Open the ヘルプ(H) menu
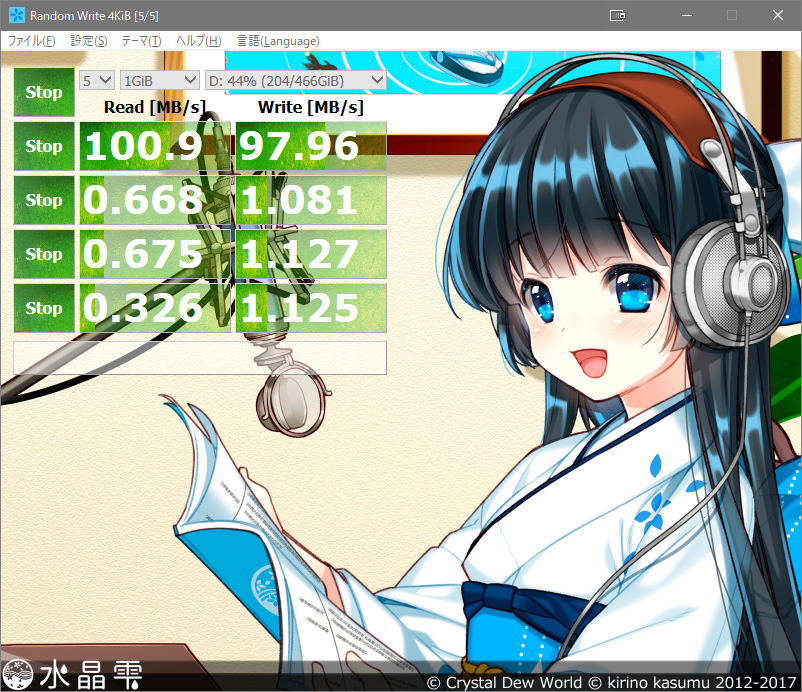Image resolution: width=802 pixels, height=692 pixels. pos(199,41)
